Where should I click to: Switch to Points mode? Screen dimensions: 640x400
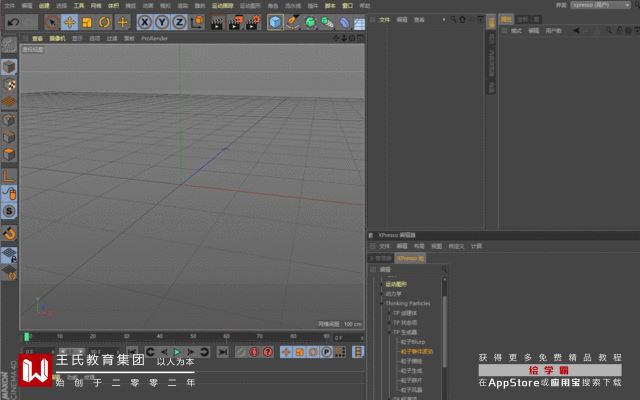pos(9,120)
